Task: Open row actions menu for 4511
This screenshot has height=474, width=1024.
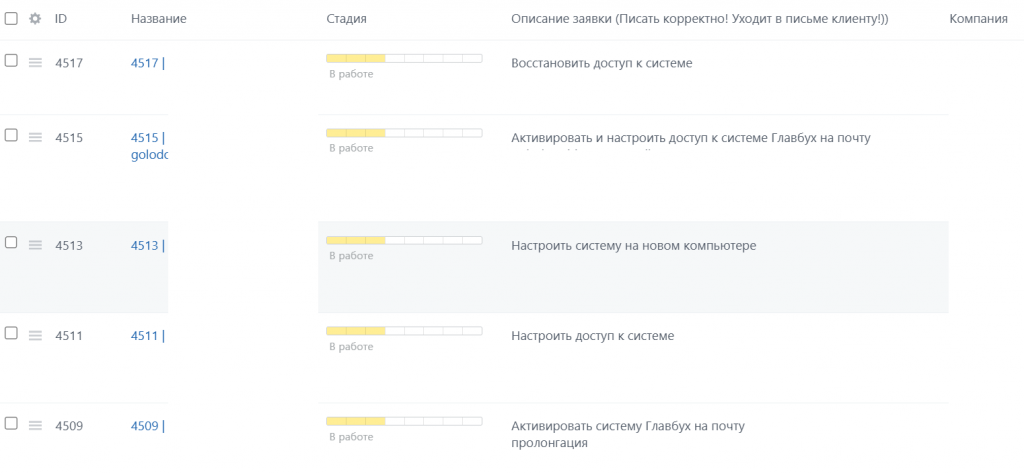Action: pos(35,336)
